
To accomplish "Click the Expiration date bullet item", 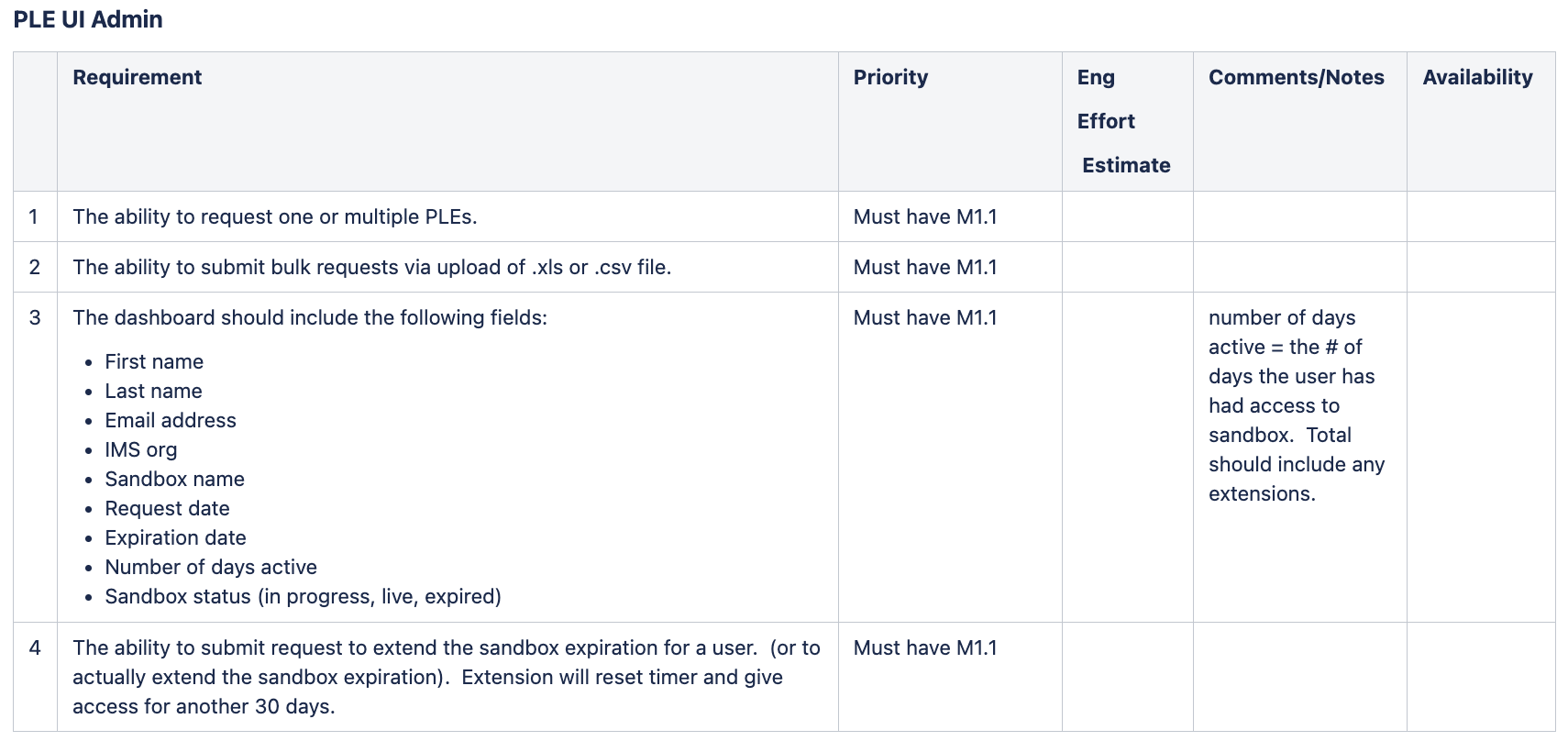I will tap(175, 537).
